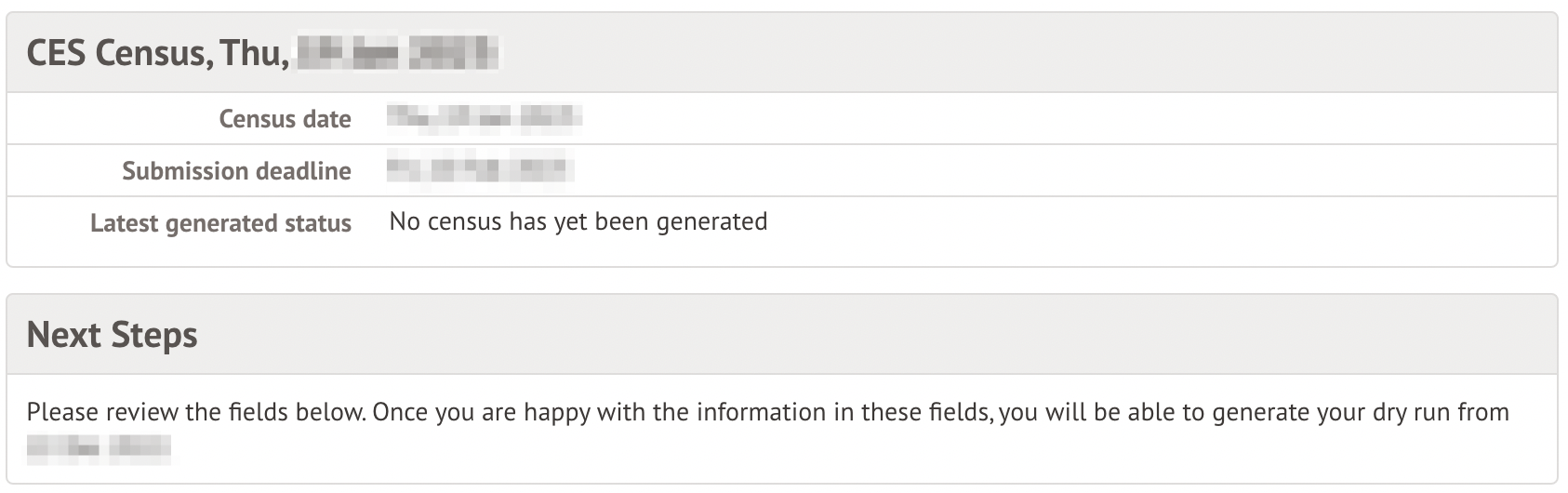
Task: Click the blurred date in the CES Census heading
Action: coord(397,53)
